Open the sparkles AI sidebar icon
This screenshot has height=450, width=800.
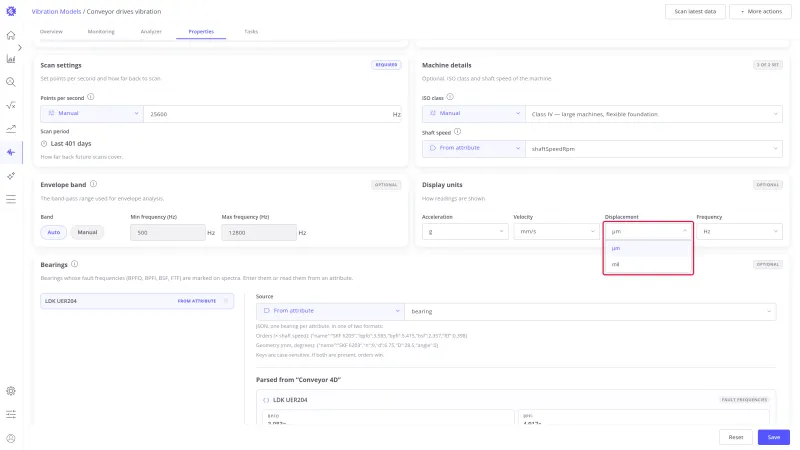pyautogui.click(x=11, y=176)
